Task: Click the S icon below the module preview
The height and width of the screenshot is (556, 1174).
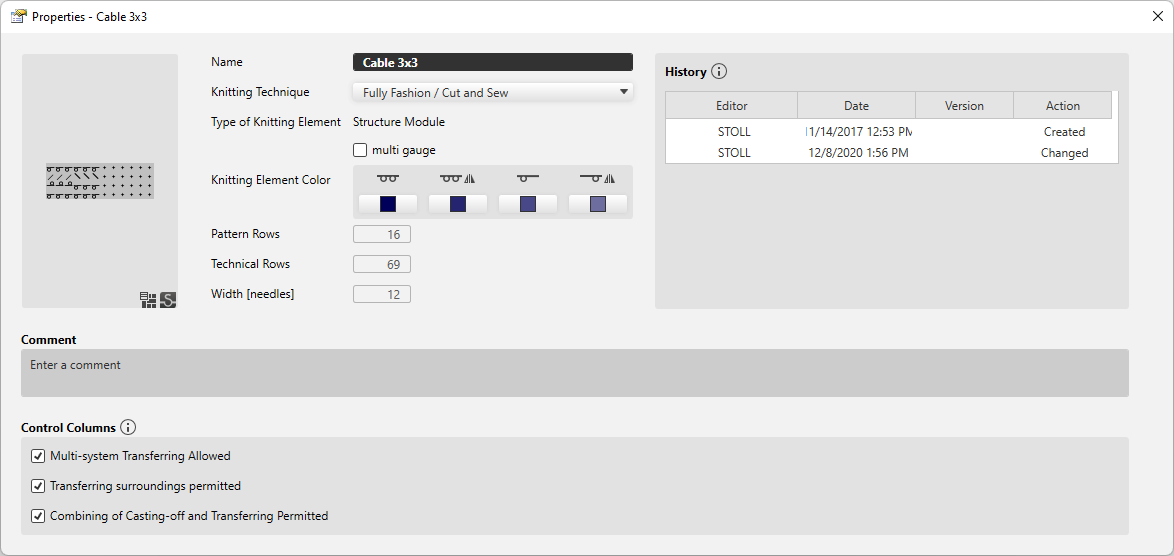Action: [x=168, y=299]
